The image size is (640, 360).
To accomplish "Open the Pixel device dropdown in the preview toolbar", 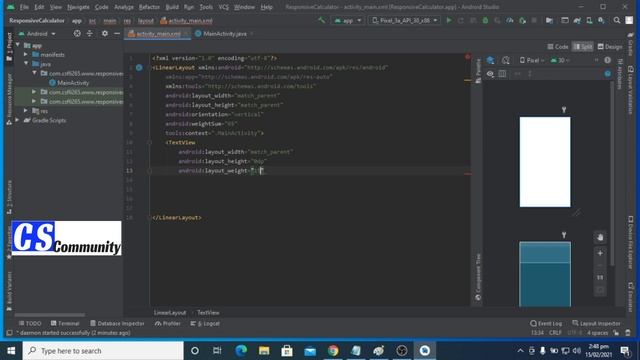I will pos(532,60).
